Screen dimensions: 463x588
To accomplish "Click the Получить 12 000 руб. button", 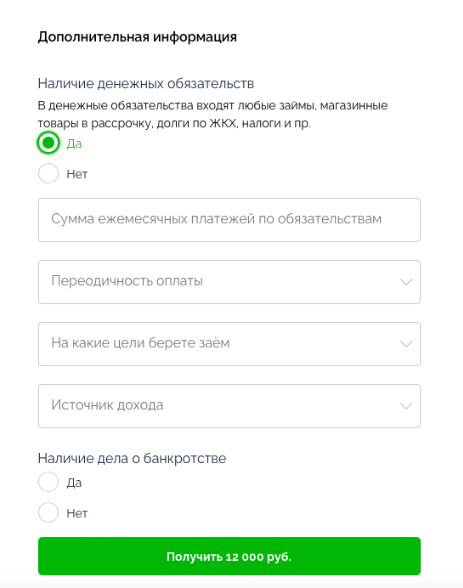I will (229, 556).
